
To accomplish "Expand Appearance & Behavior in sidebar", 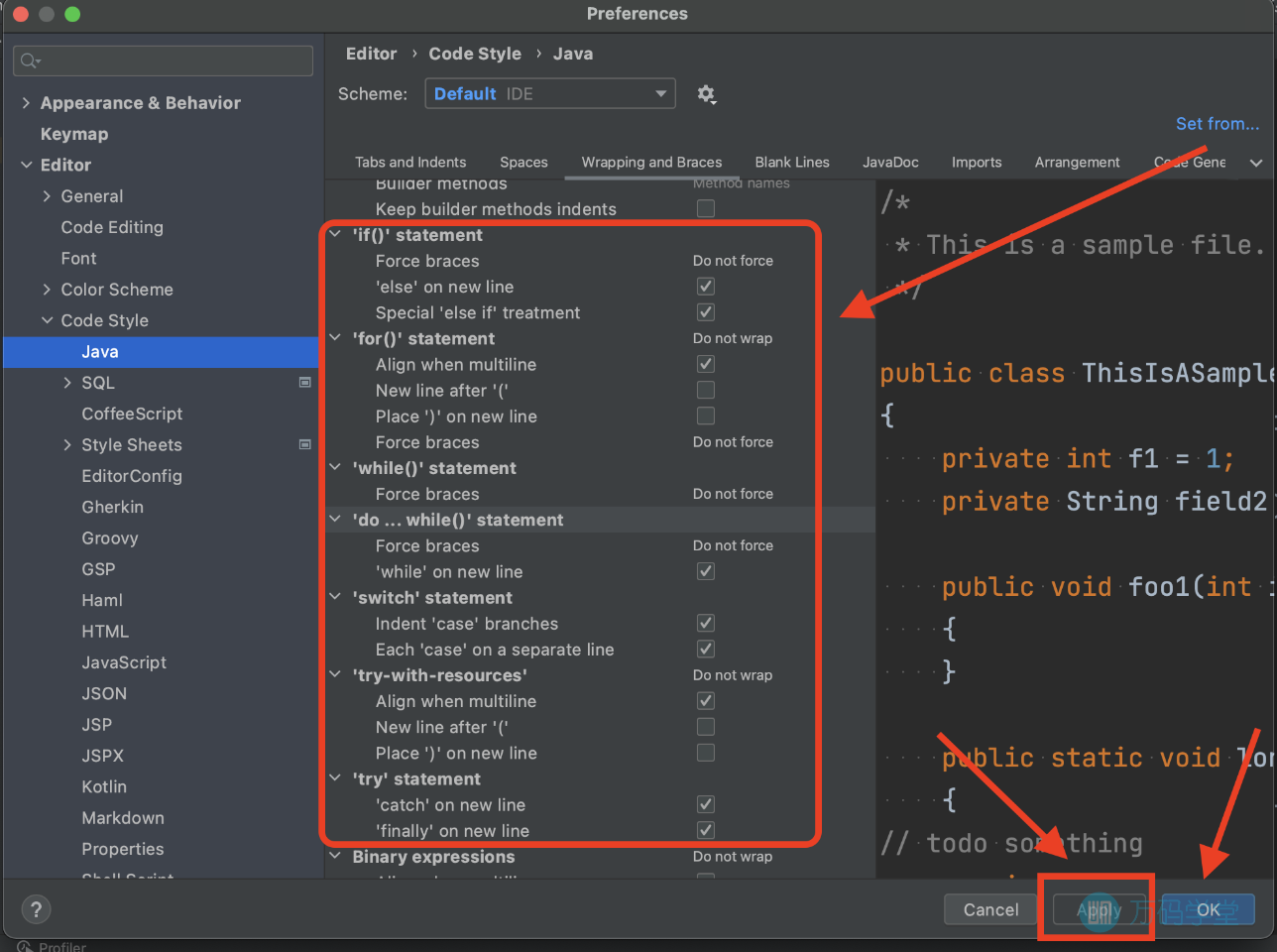I will click(26, 103).
